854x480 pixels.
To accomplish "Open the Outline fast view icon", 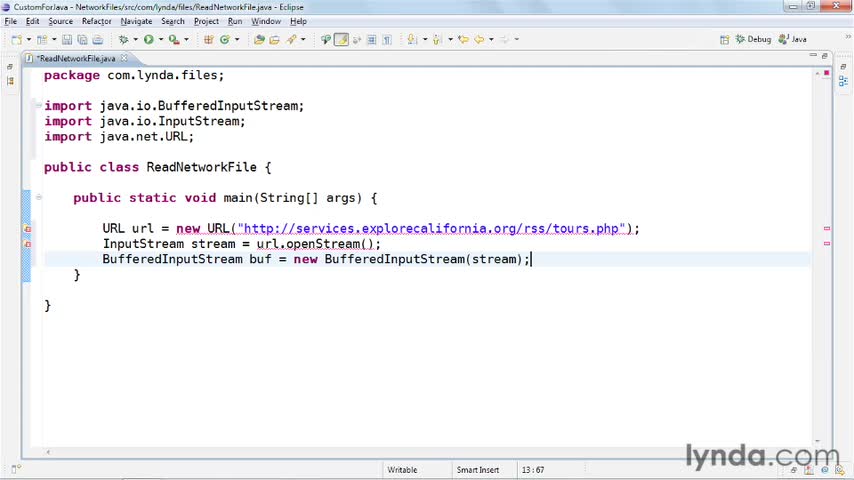I will 843,81.
